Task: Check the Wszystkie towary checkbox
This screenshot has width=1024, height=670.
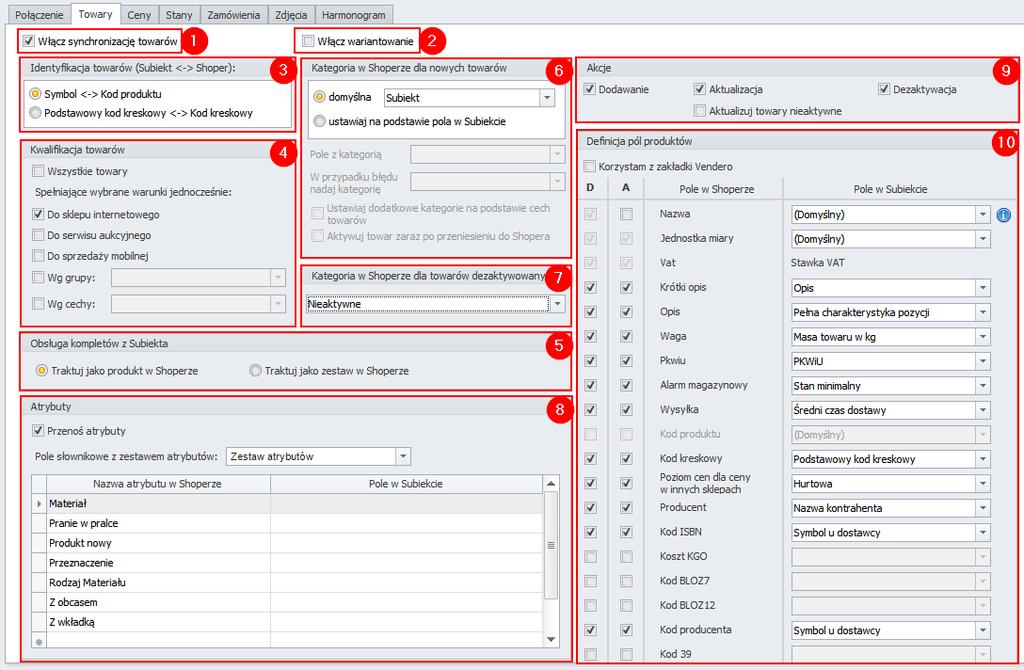Action: point(38,171)
